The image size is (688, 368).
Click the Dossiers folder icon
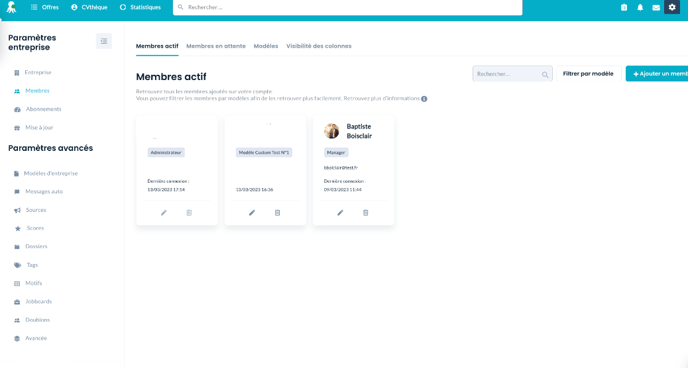coord(17,247)
